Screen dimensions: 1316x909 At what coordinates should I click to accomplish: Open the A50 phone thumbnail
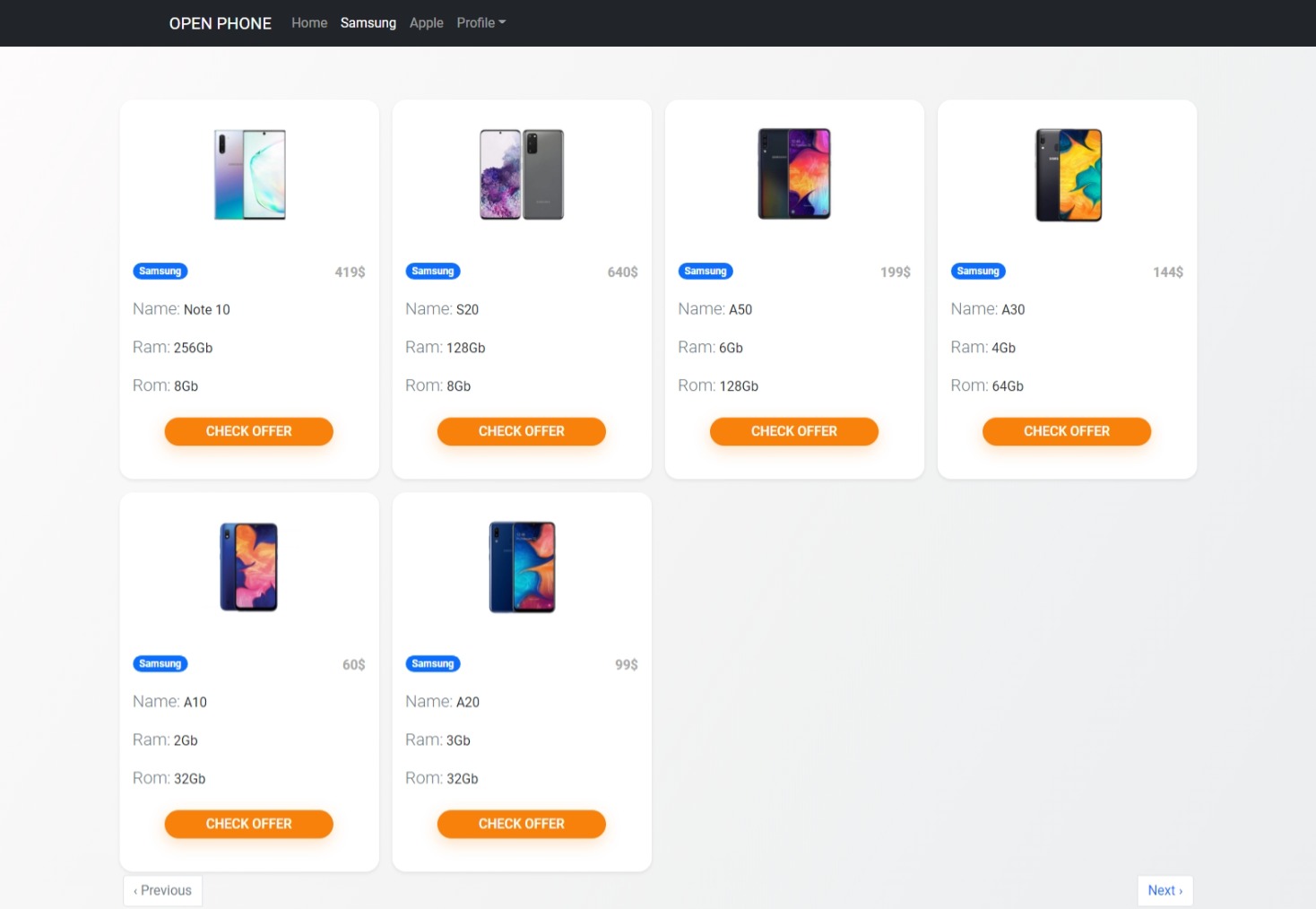pyautogui.click(x=793, y=174)
